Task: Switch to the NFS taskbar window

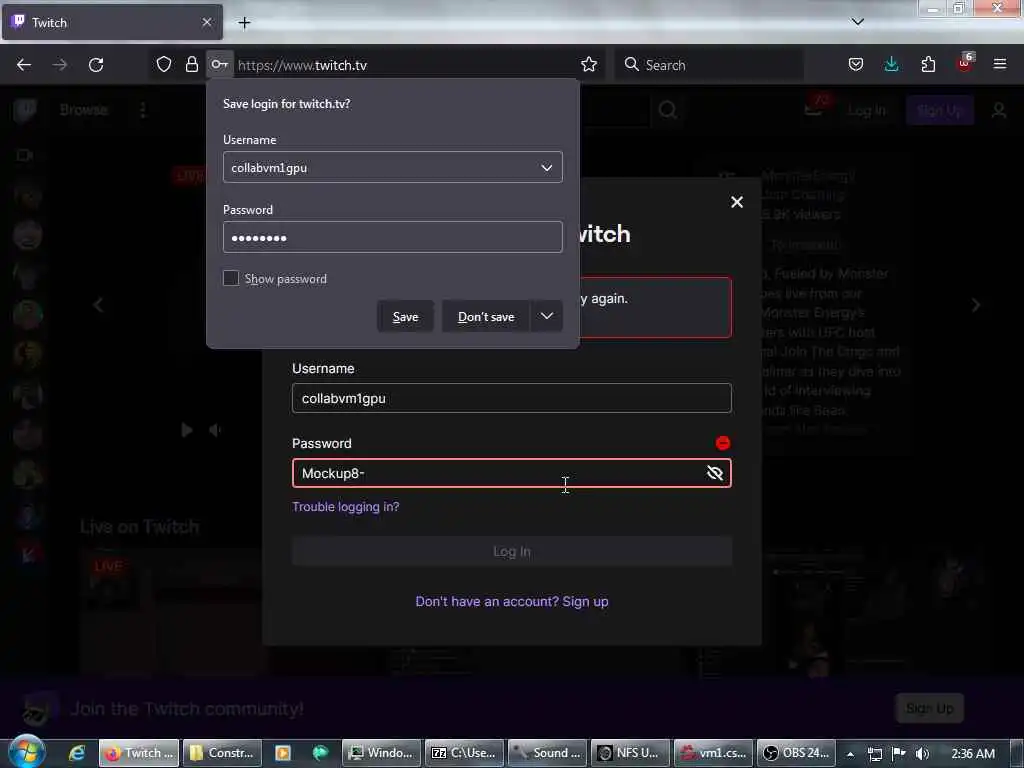Action: [631, 753]
